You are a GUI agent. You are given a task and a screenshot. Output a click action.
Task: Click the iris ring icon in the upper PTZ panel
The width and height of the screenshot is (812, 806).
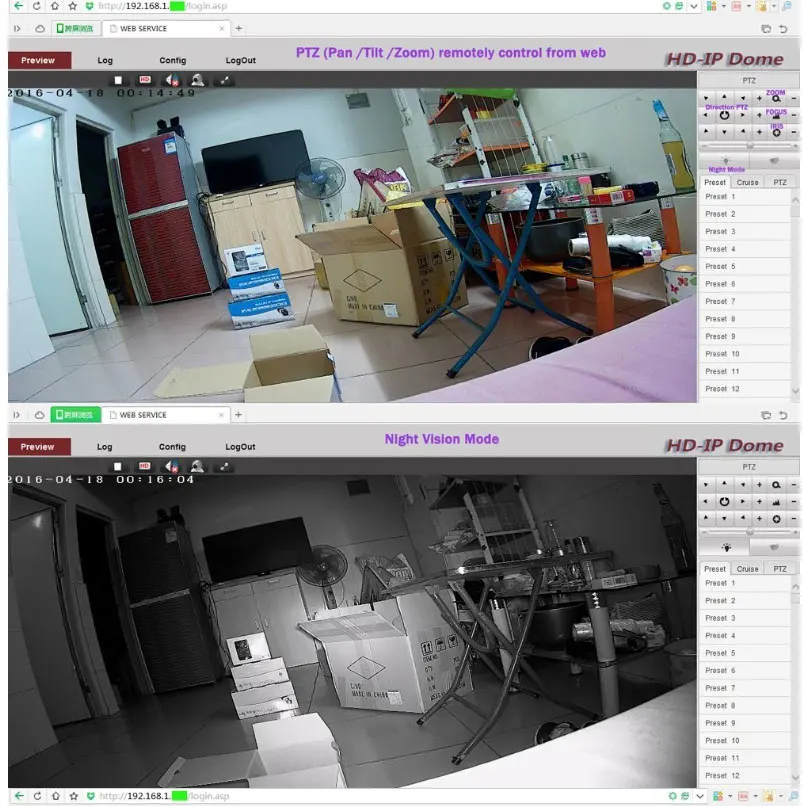tap(776, 133)
